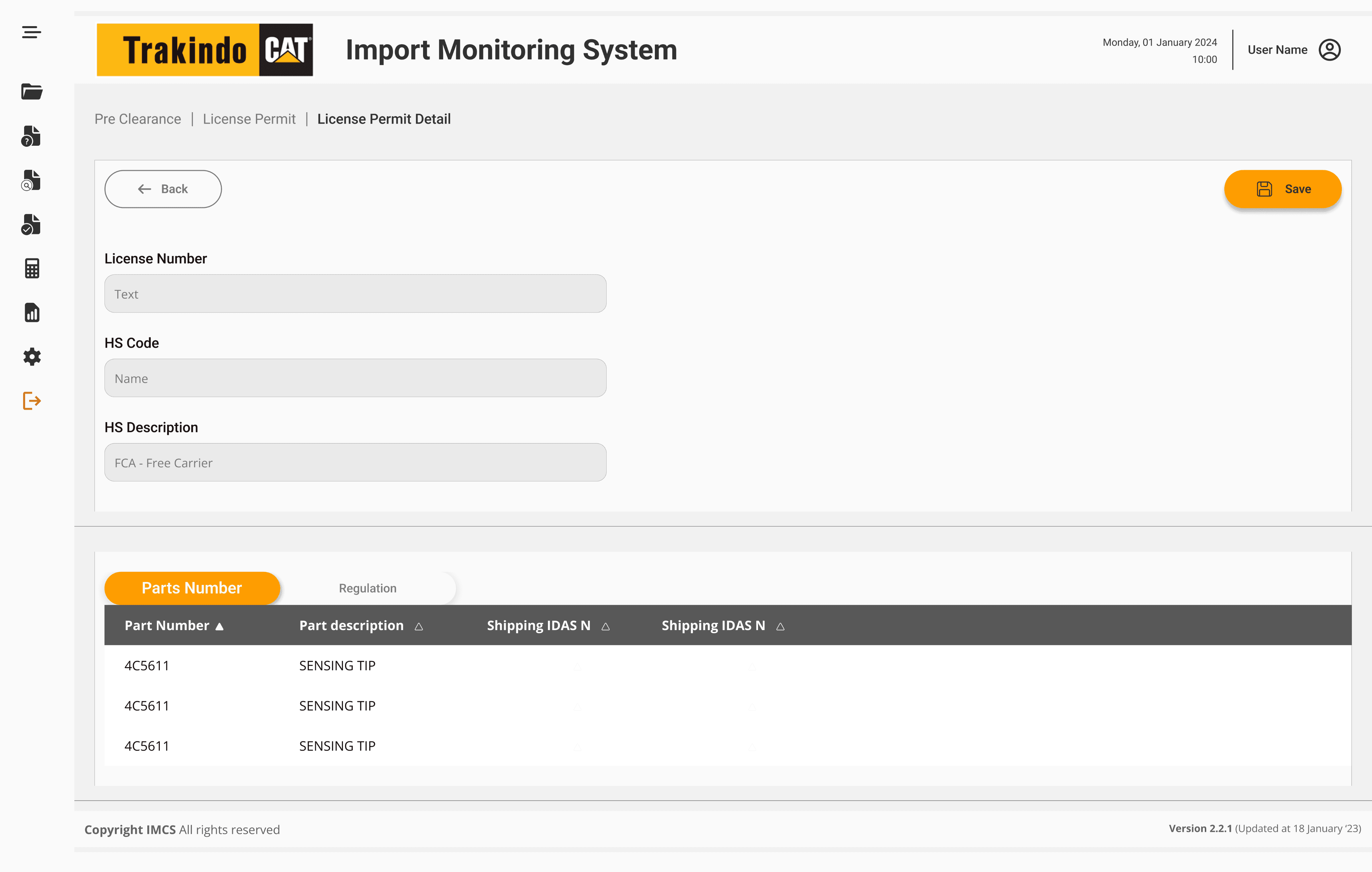This screenshot has height=872, width=1372.
Task: Click the Back button
Action: coord(163,189)
